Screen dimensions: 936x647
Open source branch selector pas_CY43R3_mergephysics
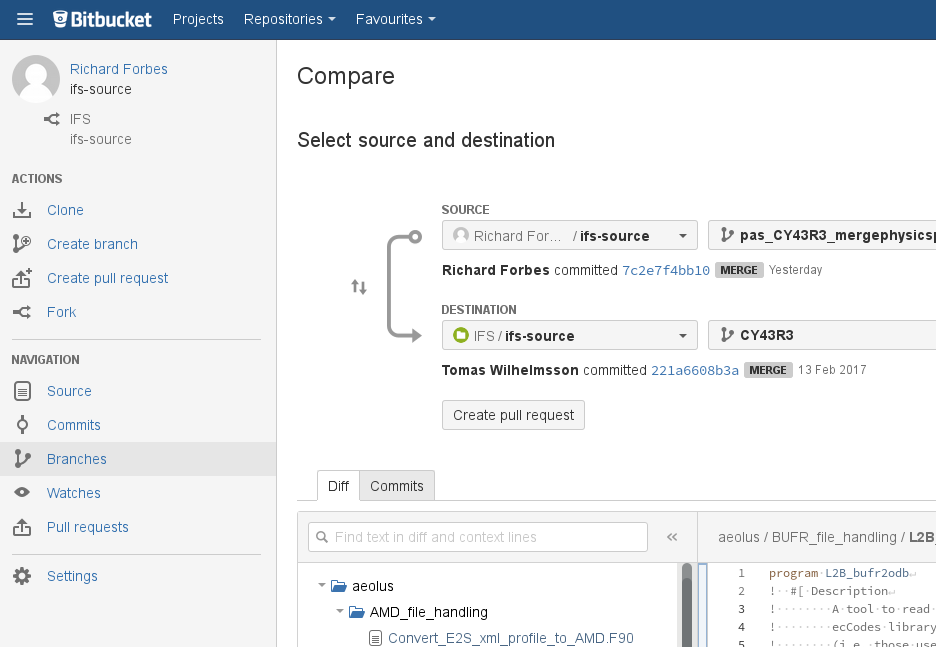coord(822,235)
